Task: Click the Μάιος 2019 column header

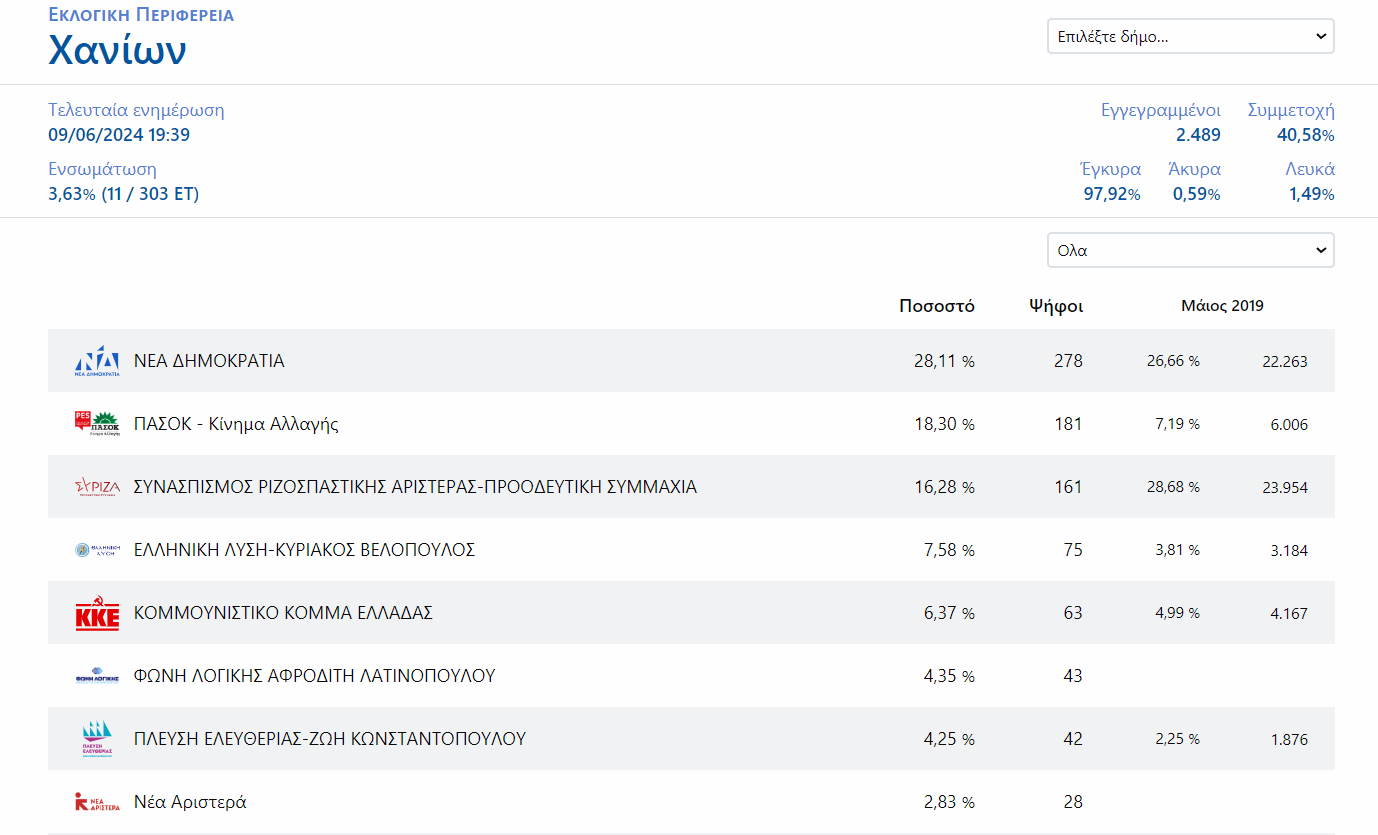Action: tap(1222, 306)
